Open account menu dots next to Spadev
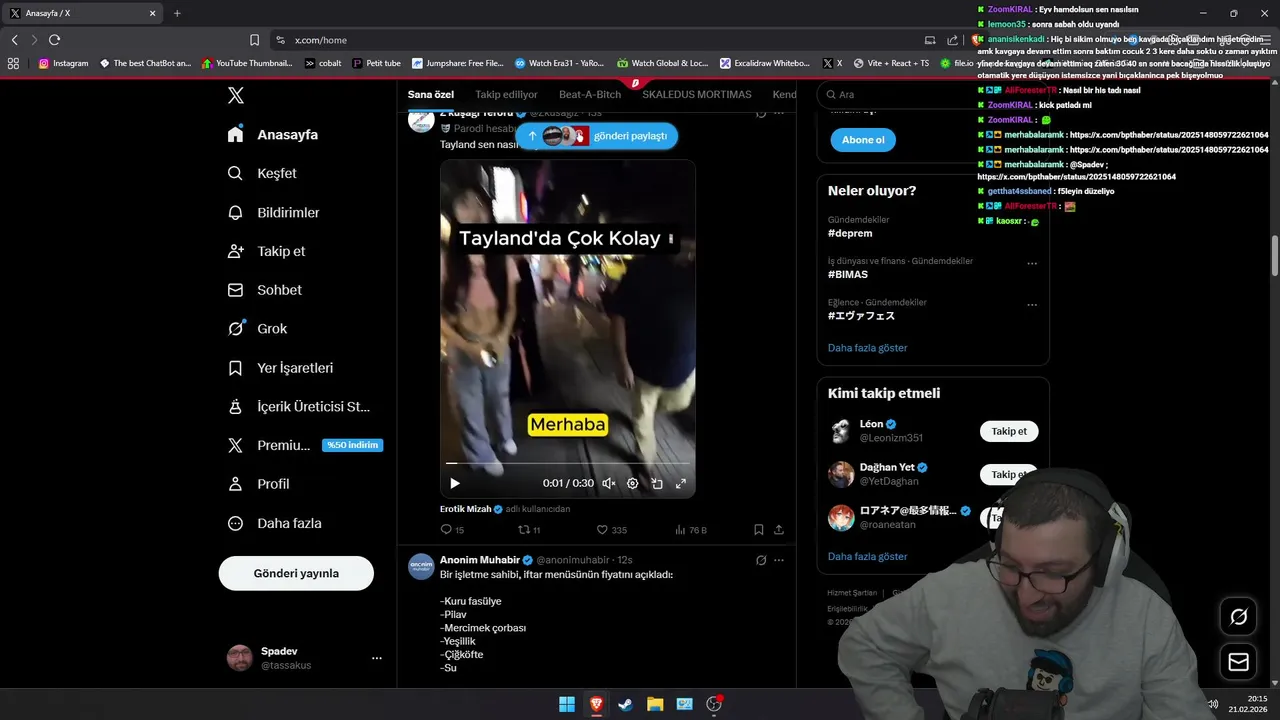The image size is (1280, 720). pos(377,658)
